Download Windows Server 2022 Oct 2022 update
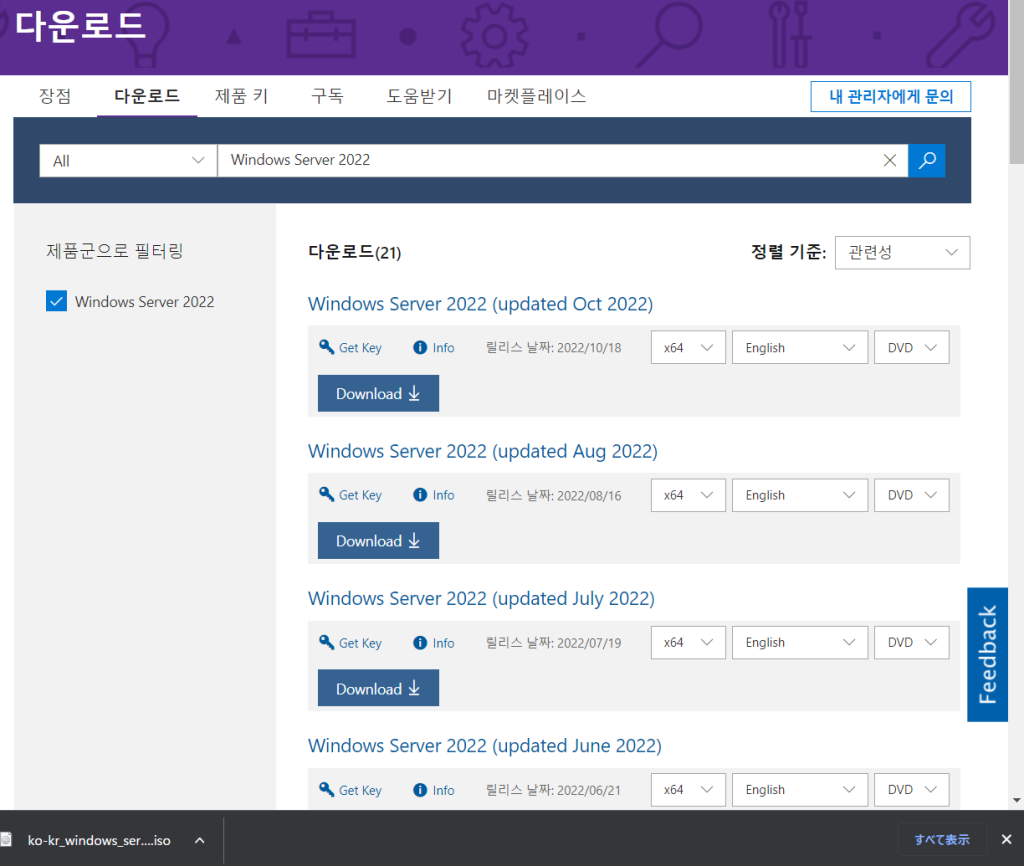1024x866 pixels. (x=378, y=394)
